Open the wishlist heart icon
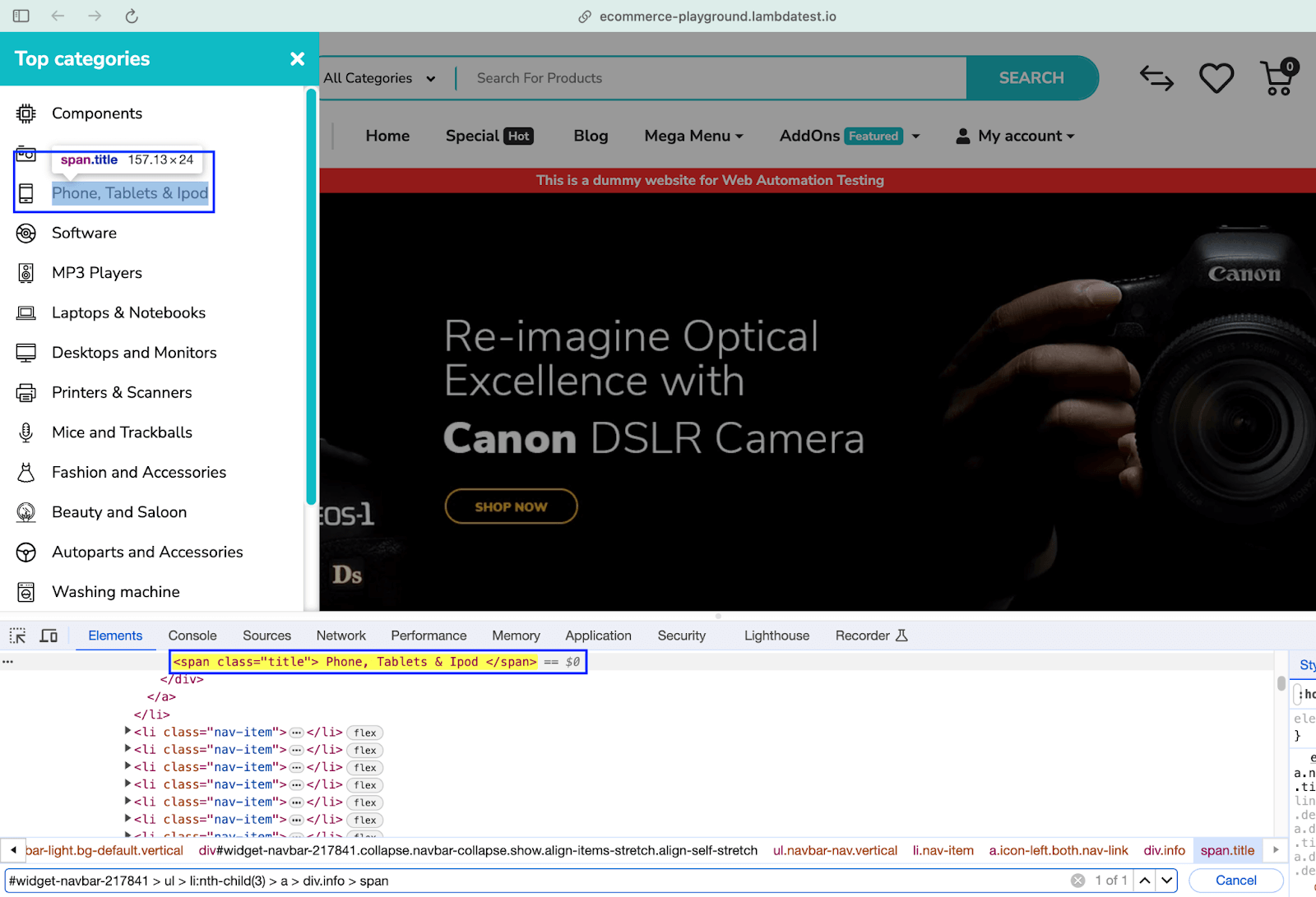1316x897 pixels. tap(1216, 79)
